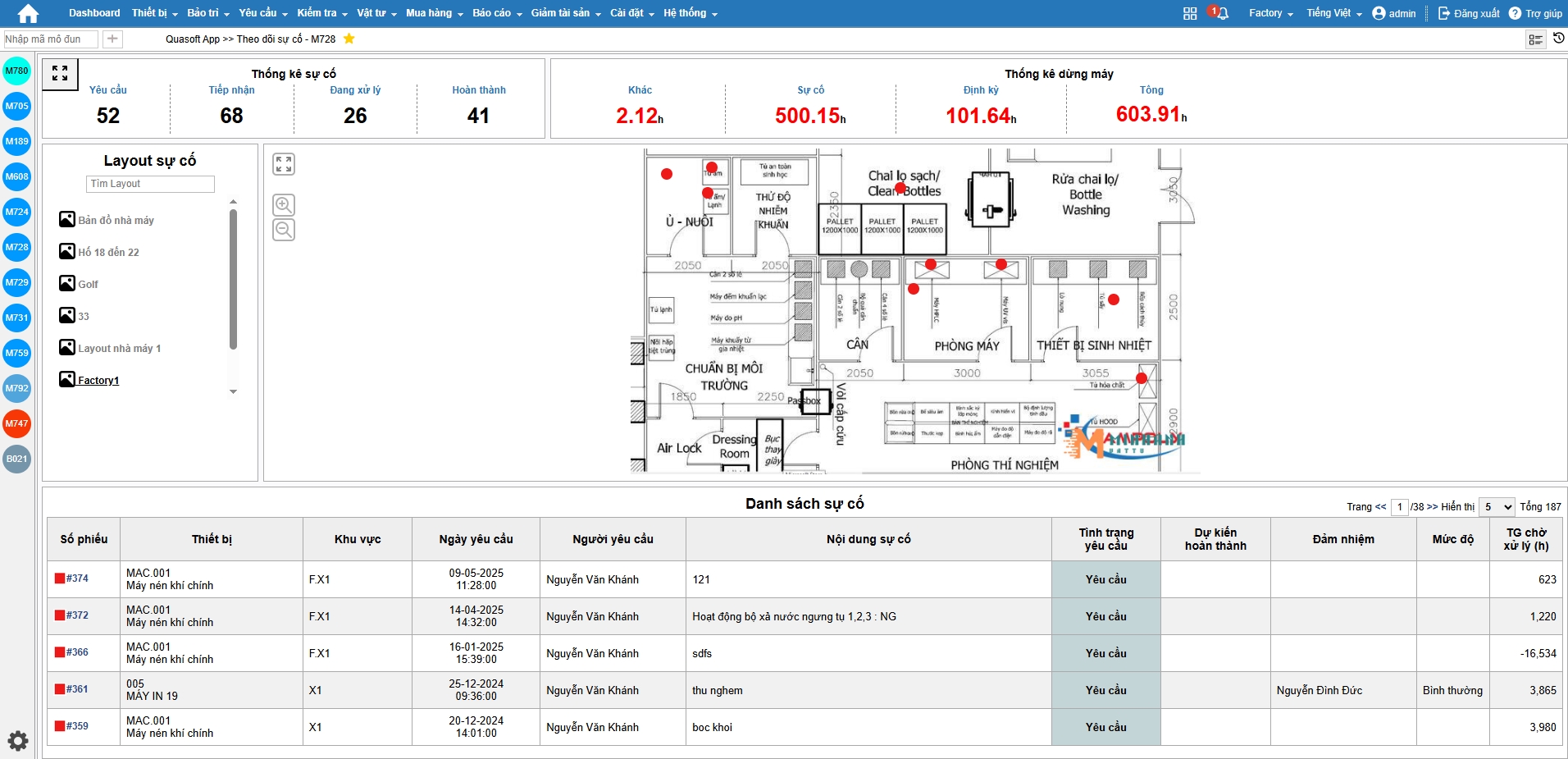This screenshot has width=1568, height=759.
Task: Click the Nhập mã mô đun input
Action: point(50,39)
